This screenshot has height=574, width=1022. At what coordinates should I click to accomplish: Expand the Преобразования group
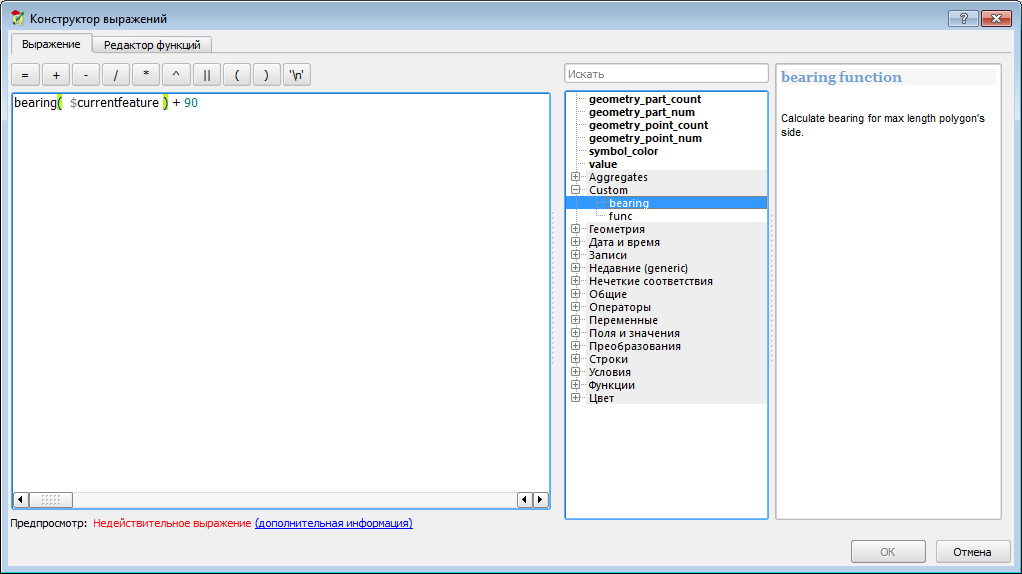(x=576, y=346)
